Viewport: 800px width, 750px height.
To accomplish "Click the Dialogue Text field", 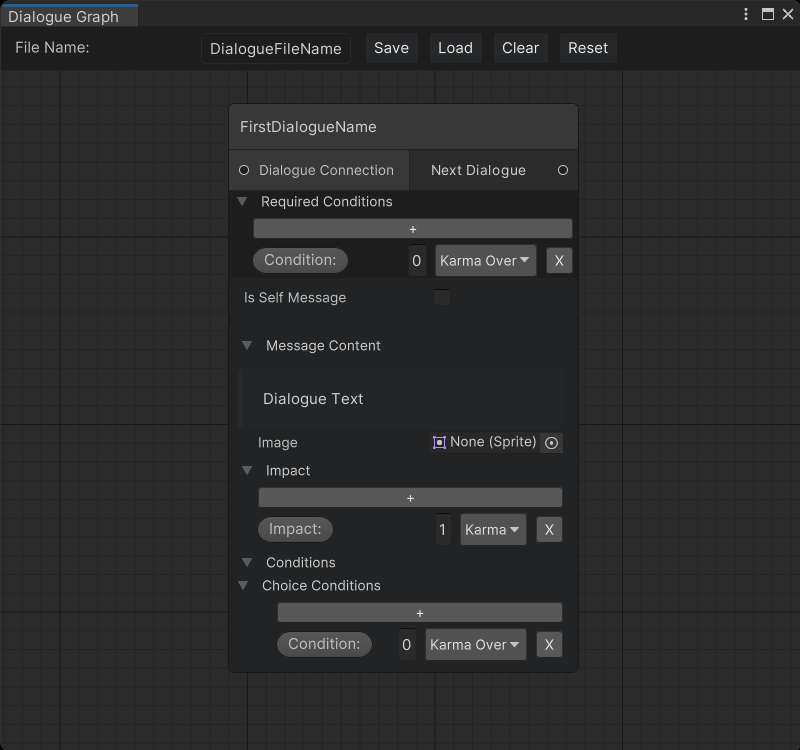I will tap(400, 399).
